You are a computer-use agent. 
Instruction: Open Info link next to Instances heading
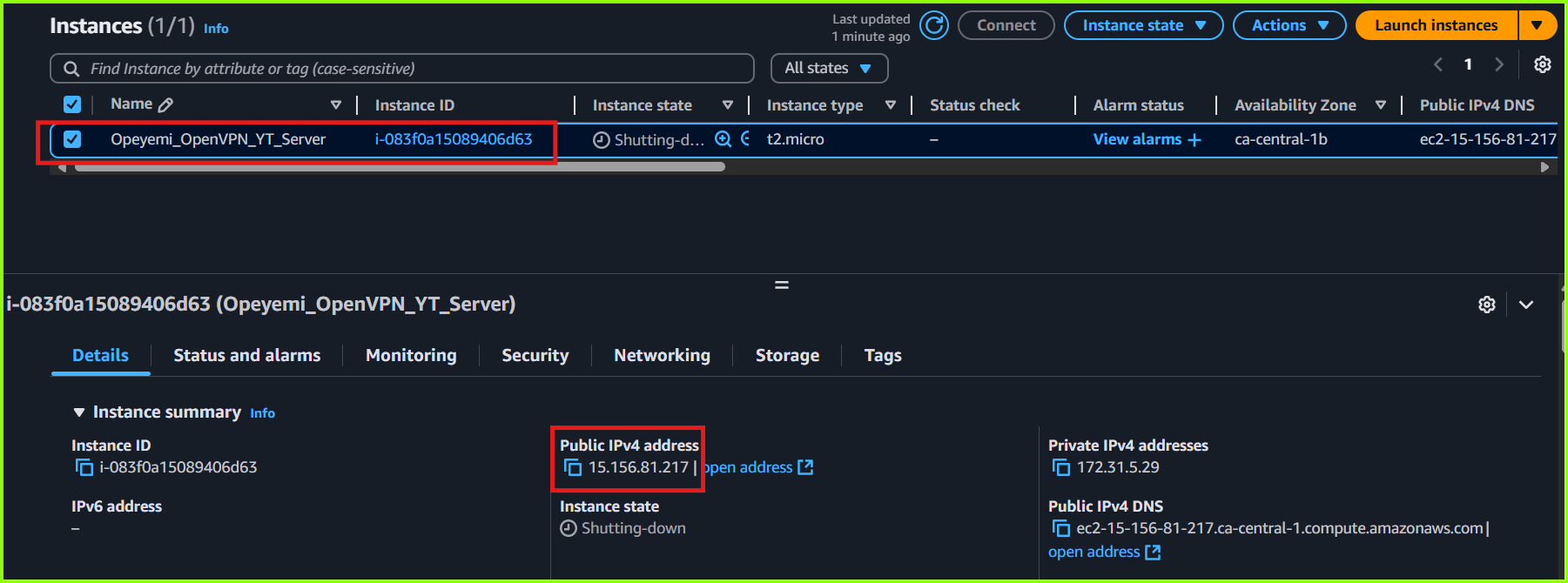tap(216, 29)
